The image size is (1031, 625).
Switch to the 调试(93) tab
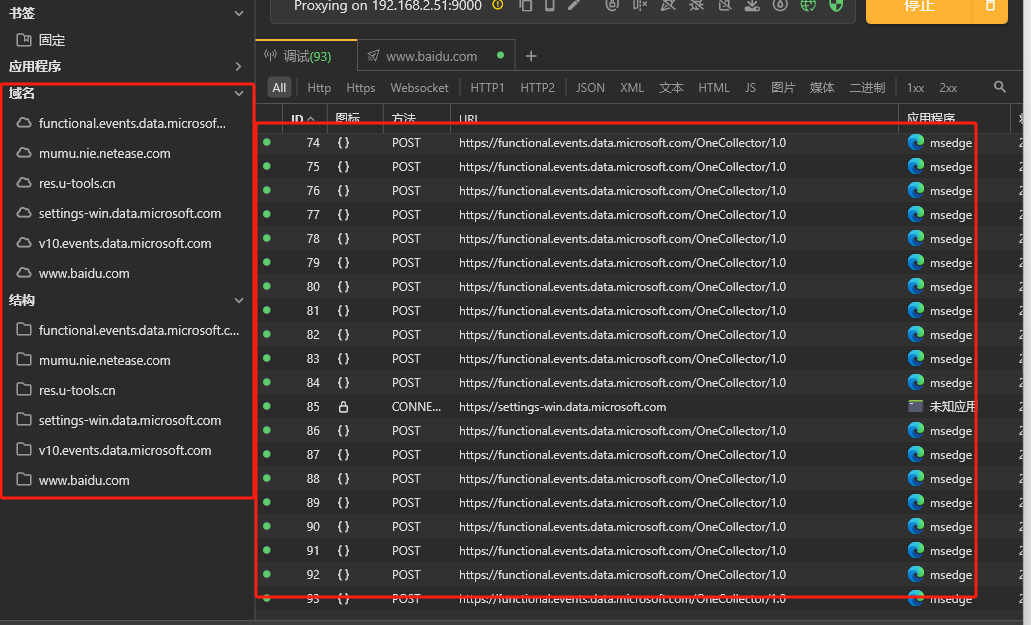coord(306,56)
